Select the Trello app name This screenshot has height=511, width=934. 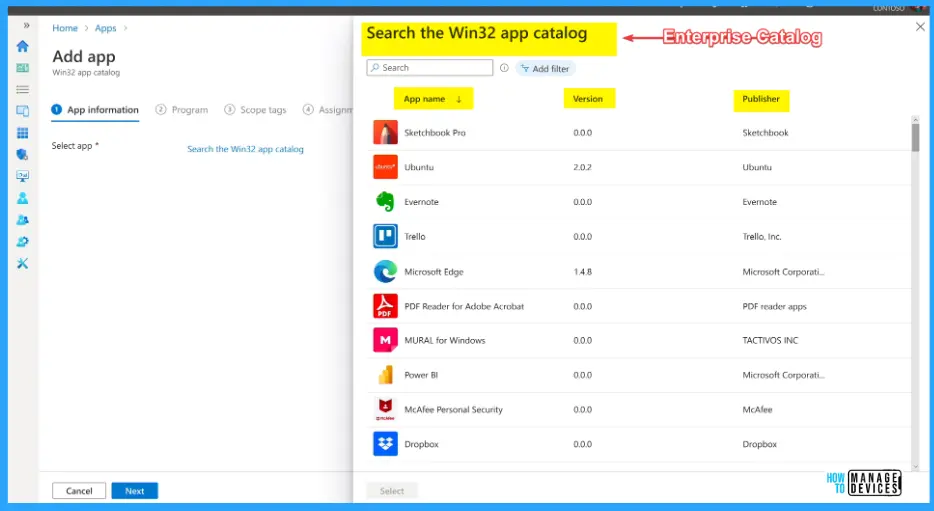(415, 236)
